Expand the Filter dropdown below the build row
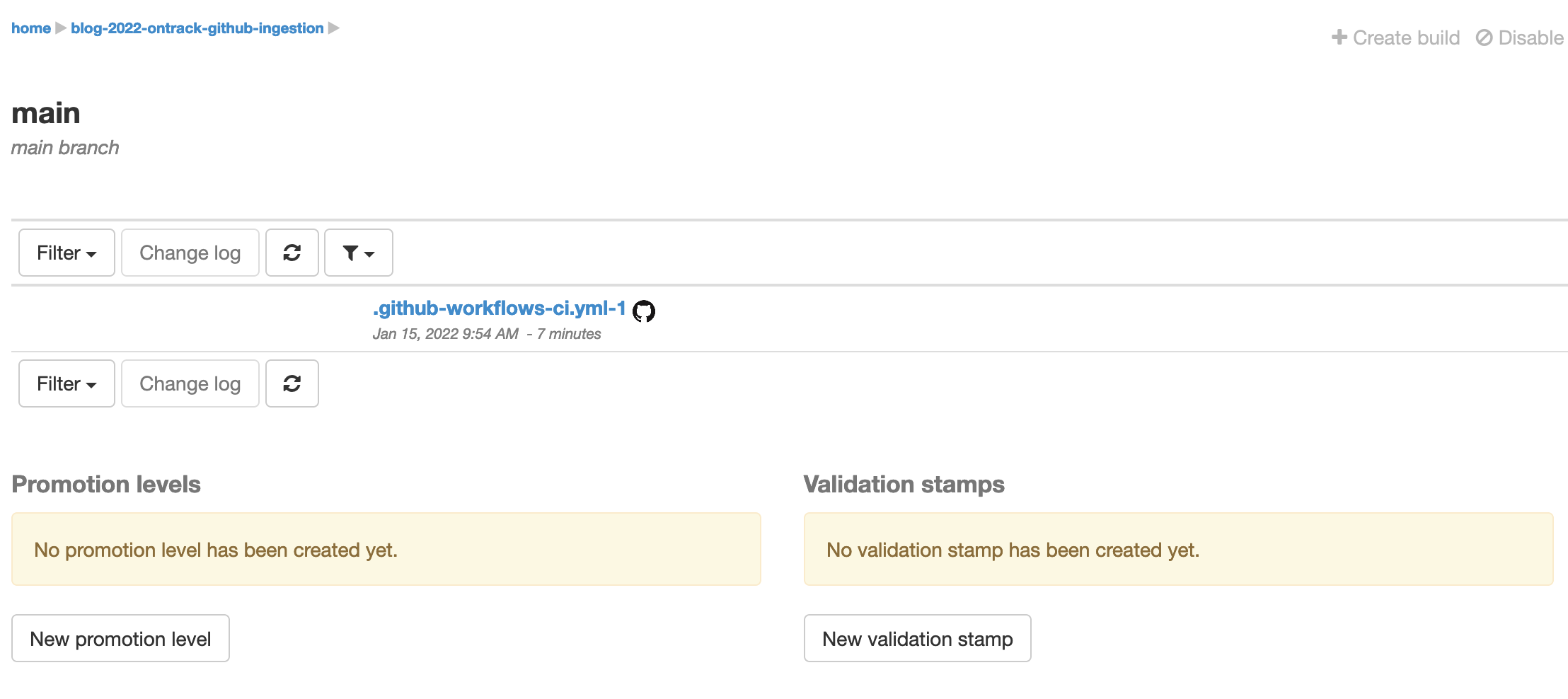Screen dimensions: 1568x699 [67, 383]
